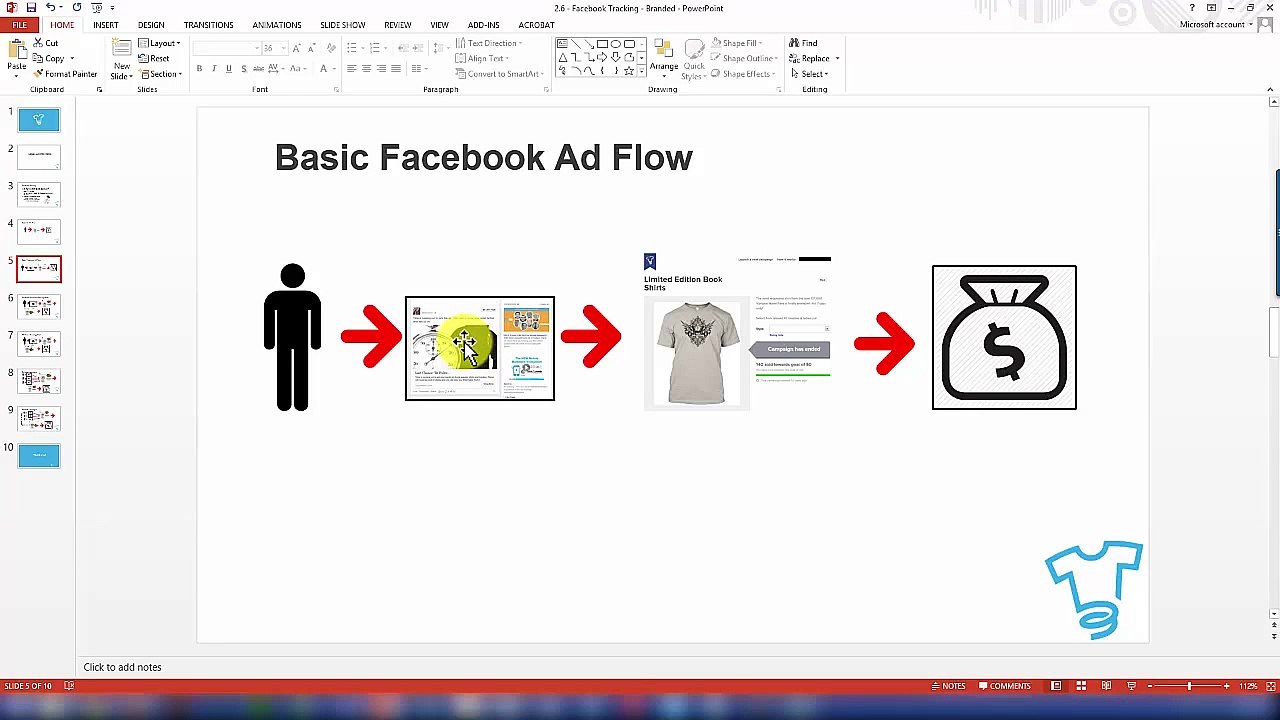Screen dimensions: 1280x720
Task: Open the Section dropdown
Action: coord(160,74)
